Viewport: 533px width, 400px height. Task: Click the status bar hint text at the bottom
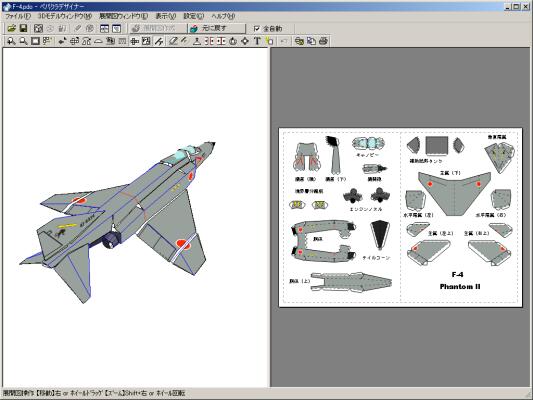coord(94,393)
